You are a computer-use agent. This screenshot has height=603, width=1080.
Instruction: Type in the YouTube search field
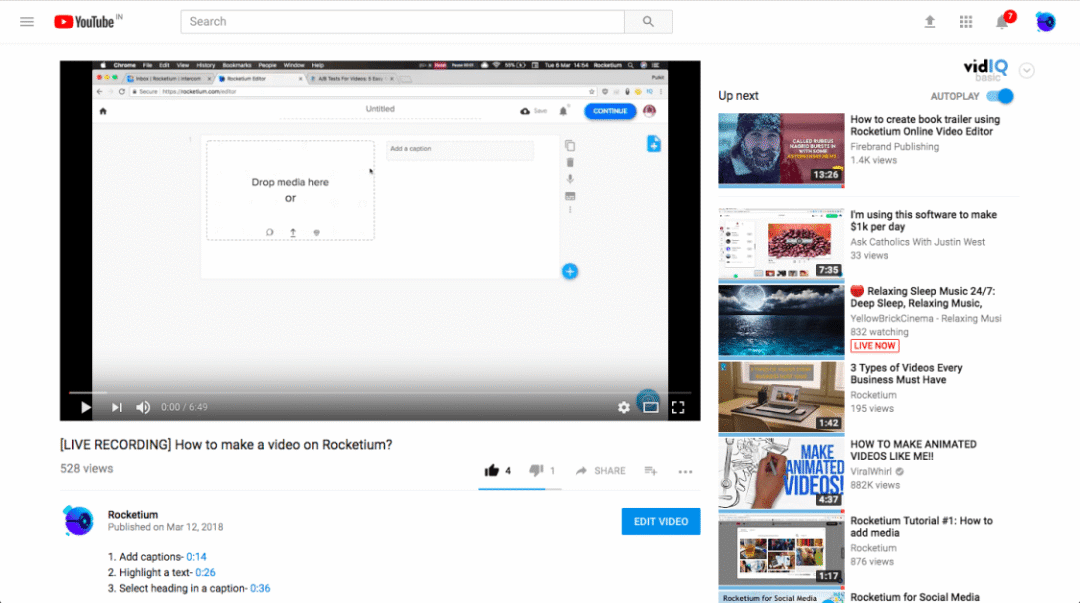(x=402, y=22)
